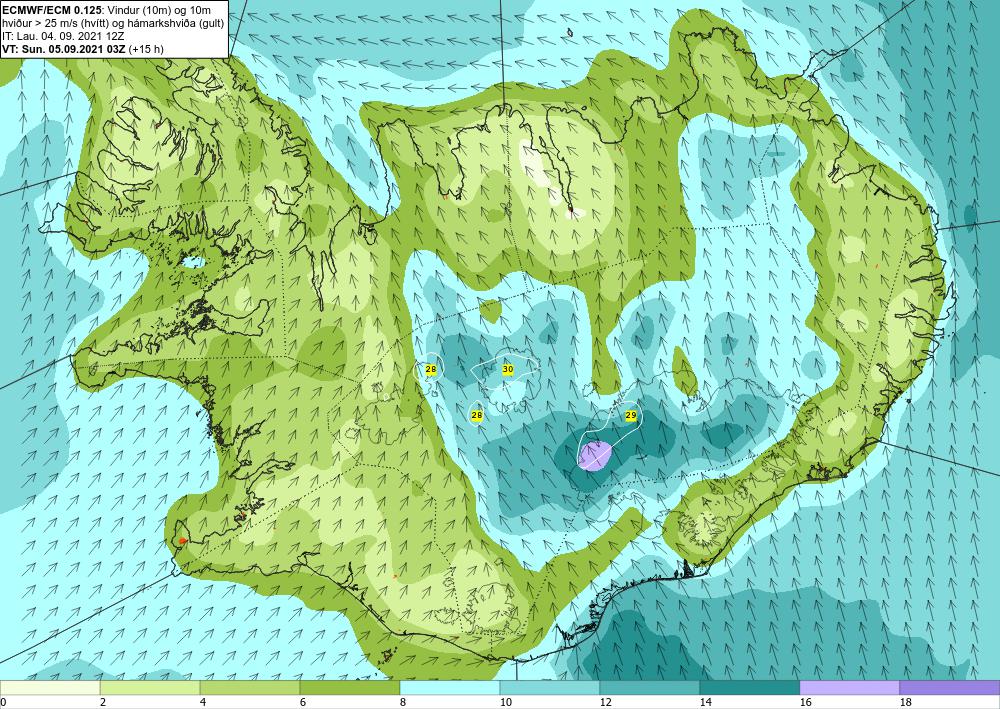
Task: Pick the dark teal 14–16 legend swatch
Action: point(750,688)
